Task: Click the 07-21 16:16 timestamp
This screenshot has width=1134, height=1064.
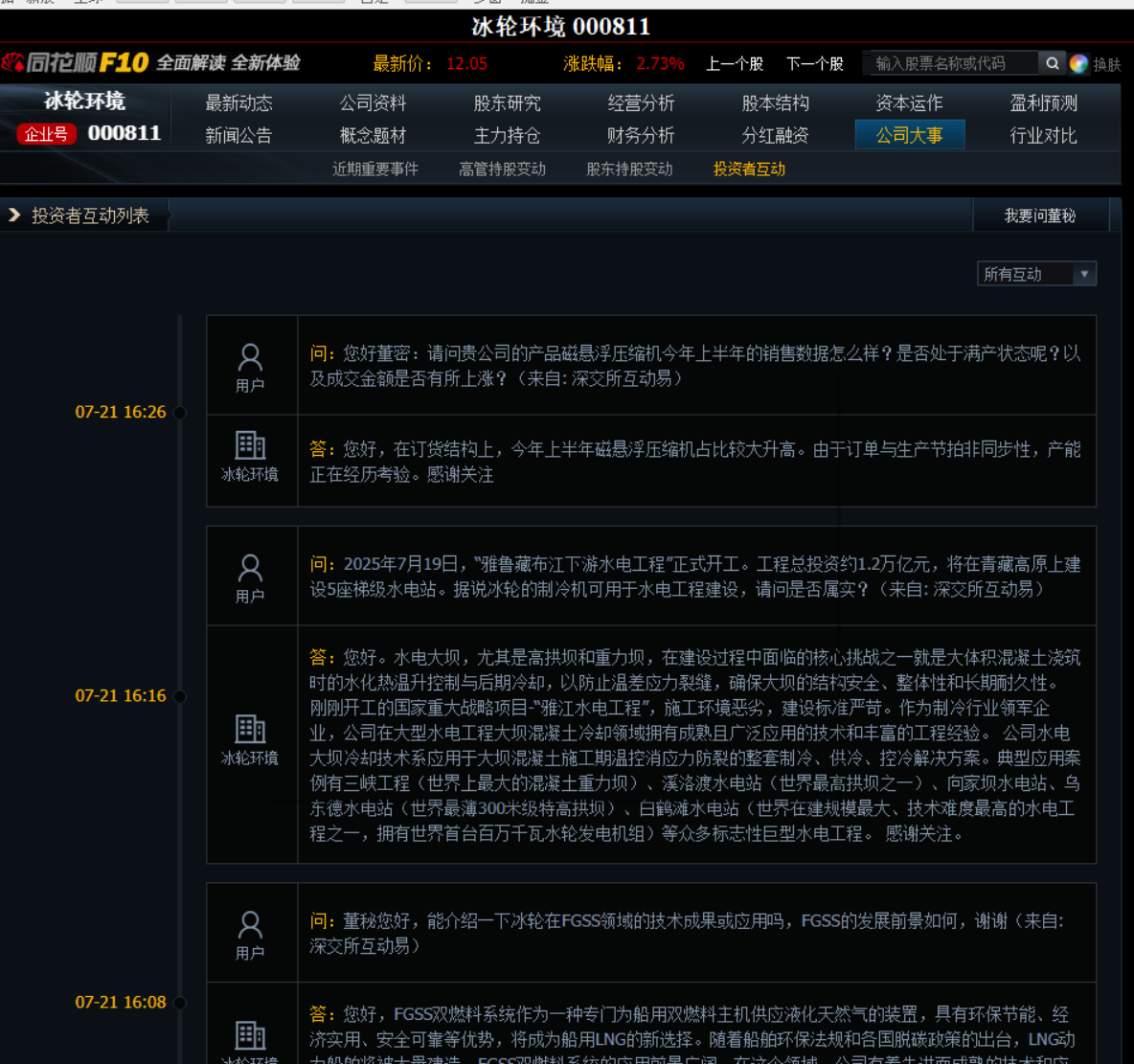Action: point(121,696)
